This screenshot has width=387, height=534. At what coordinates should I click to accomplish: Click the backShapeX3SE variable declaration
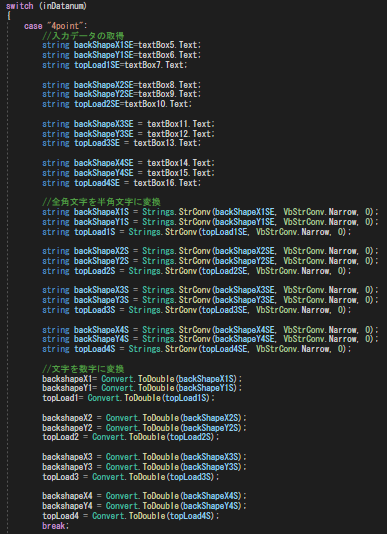point(104,124)
